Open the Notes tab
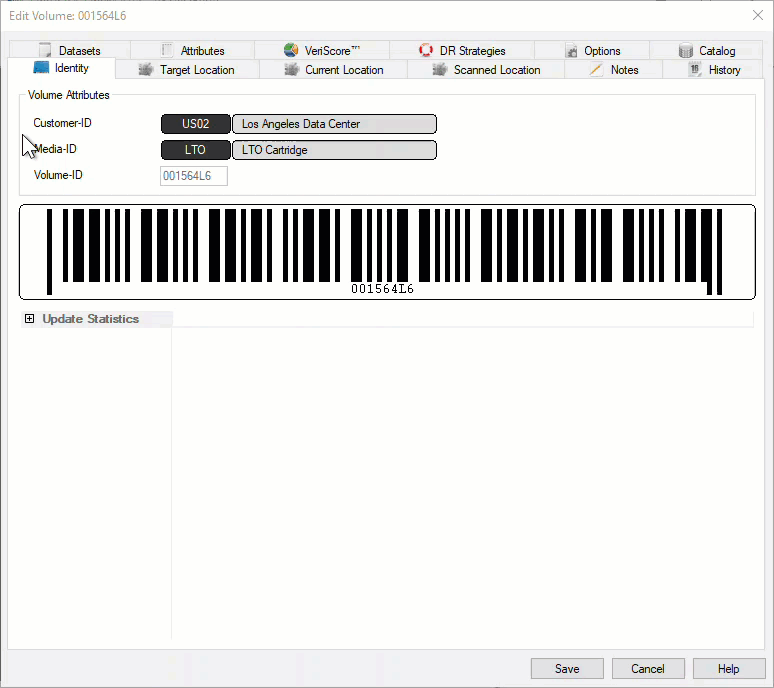 tap(614, 70)
